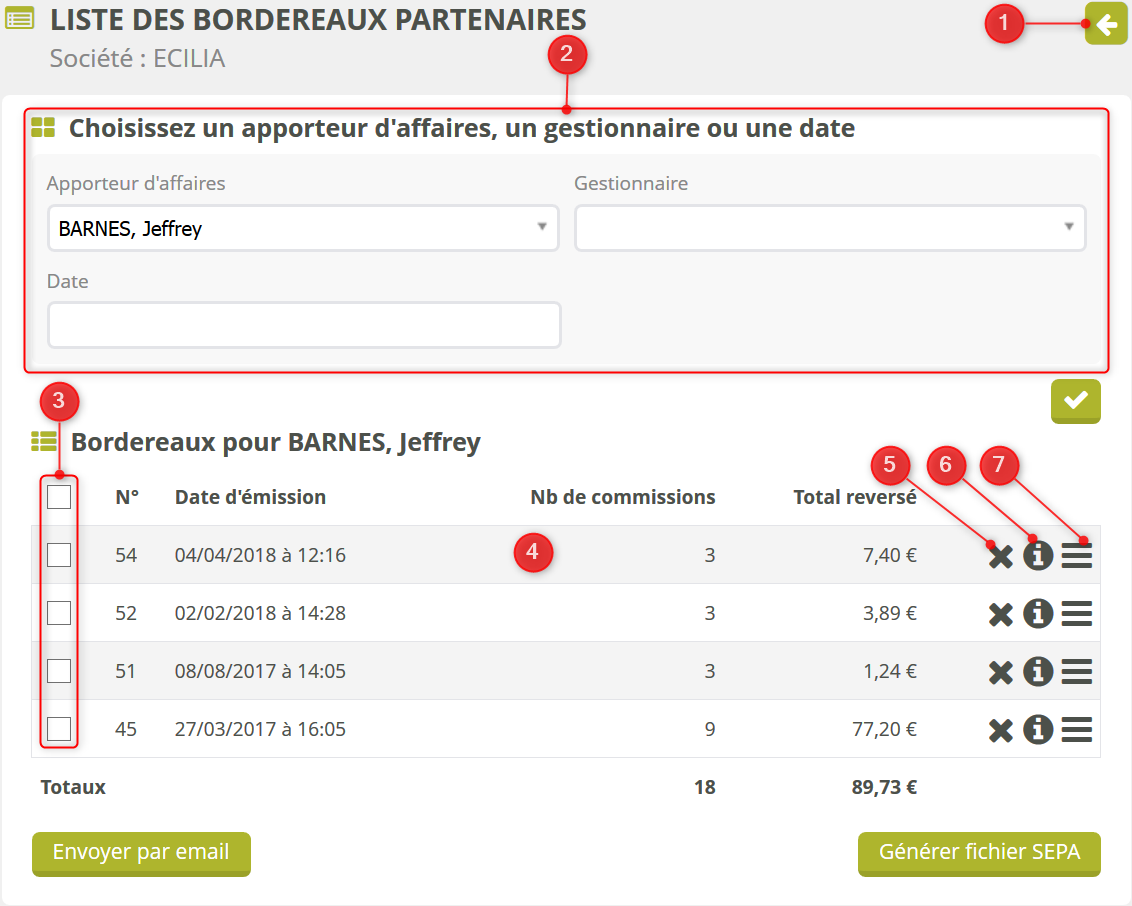Show info for bordereau 54

(x=1038, y=556)
